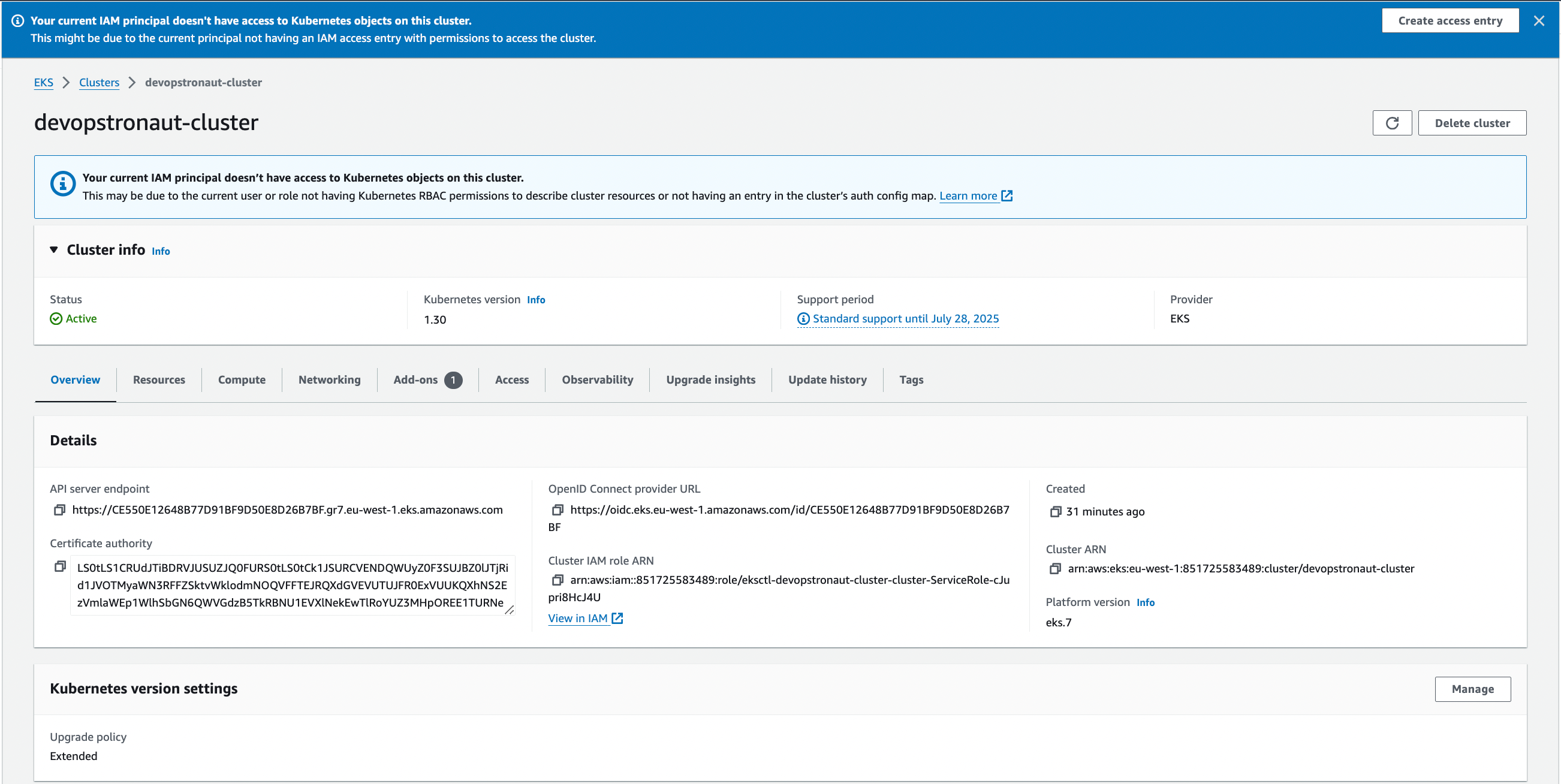Click the refresh cluster icon button
The height and width of the screenshot is (784, 1561).
click(x=1391, y=123)
